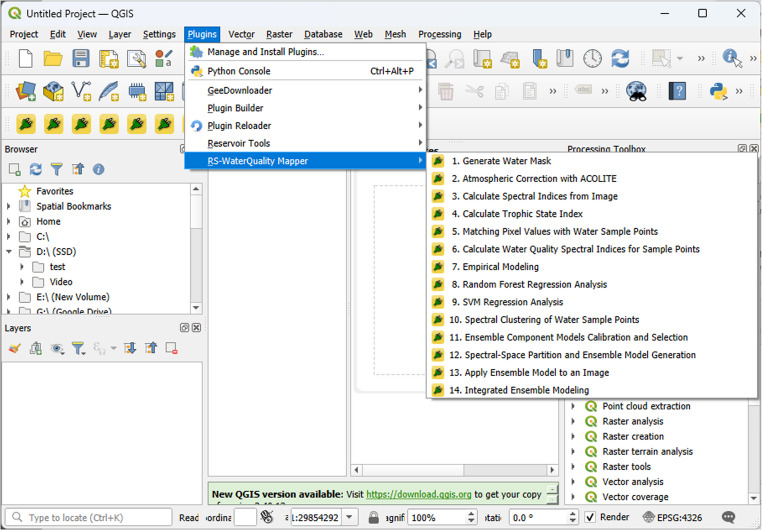Open project via the yellow folder icon

click(x=52, y=58)
